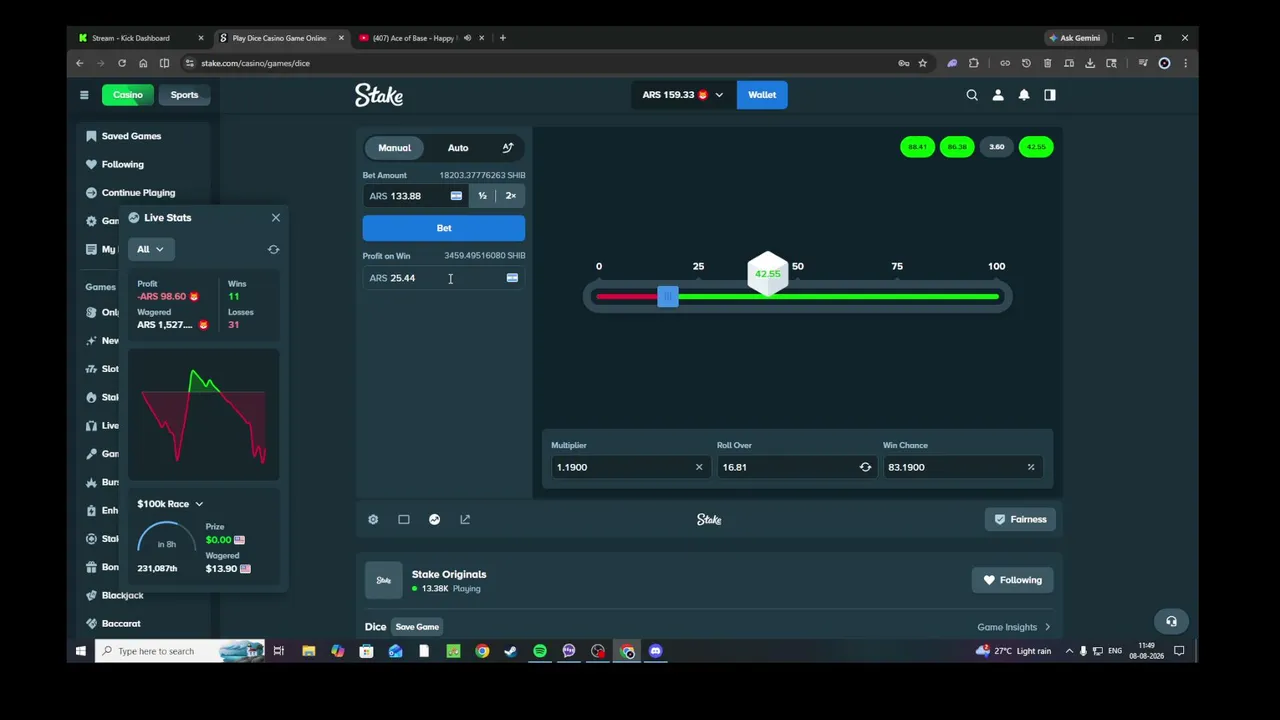Open the pop-out game icon
This screenshot has height=720, width=1280.
pos(465,520)
